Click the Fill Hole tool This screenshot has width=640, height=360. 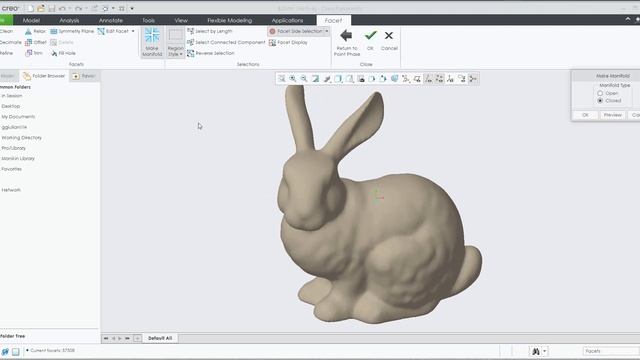click(x=63, y=53)
